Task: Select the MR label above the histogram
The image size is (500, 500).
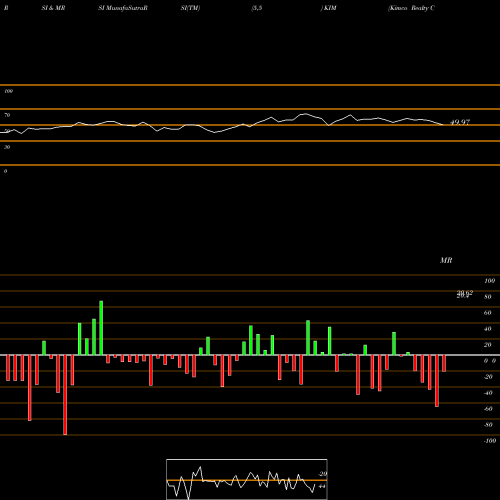Action: coord(446,260)
